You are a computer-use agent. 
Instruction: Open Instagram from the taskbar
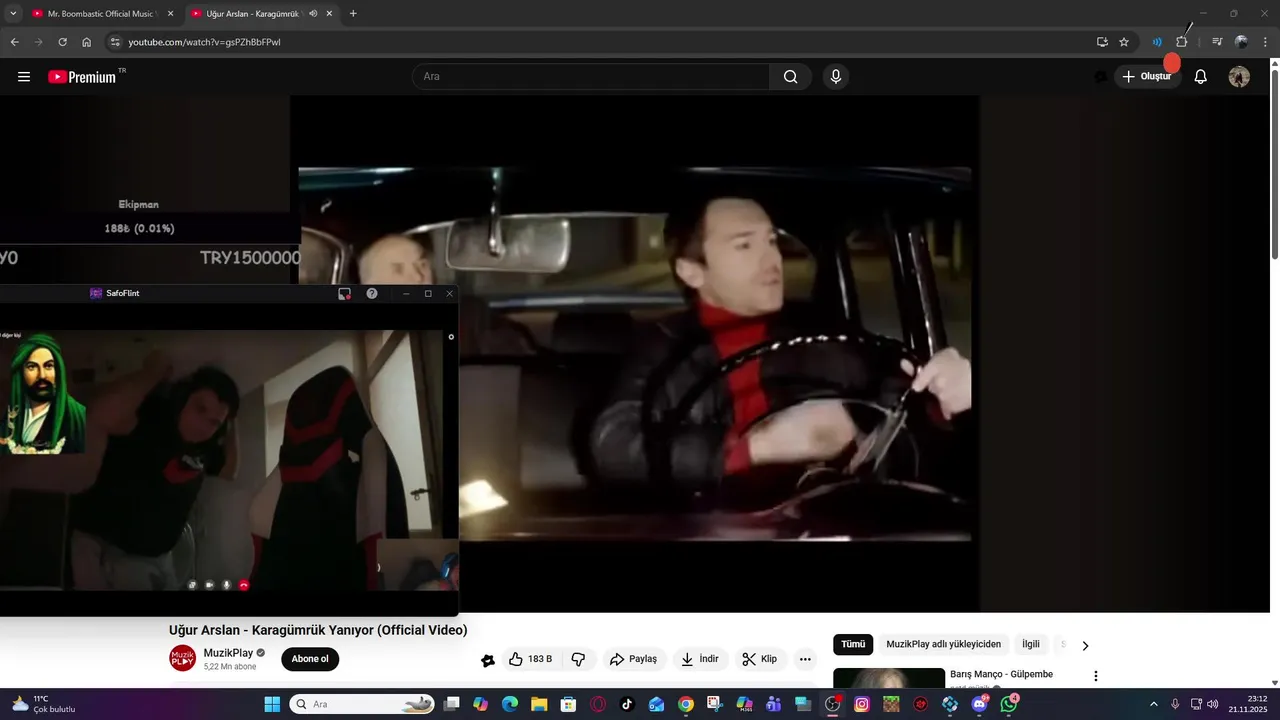tap(862, 704)
